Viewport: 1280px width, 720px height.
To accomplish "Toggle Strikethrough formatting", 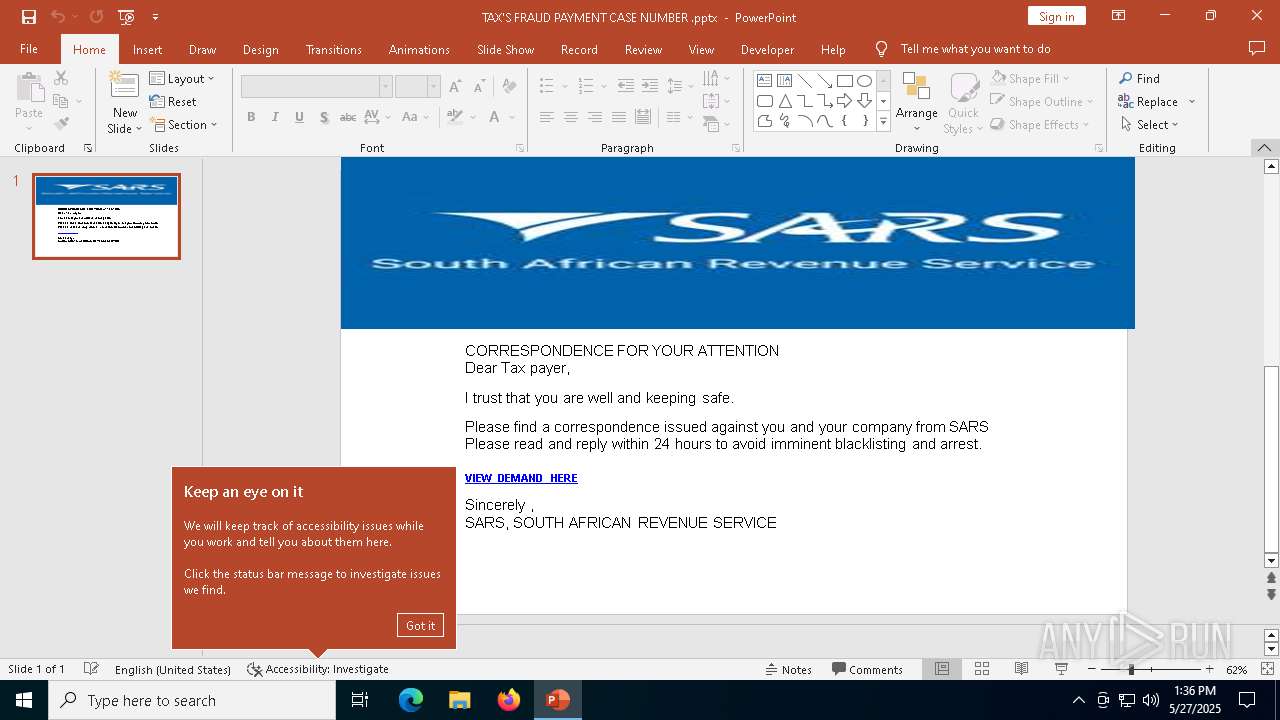I will click(348, 117).
